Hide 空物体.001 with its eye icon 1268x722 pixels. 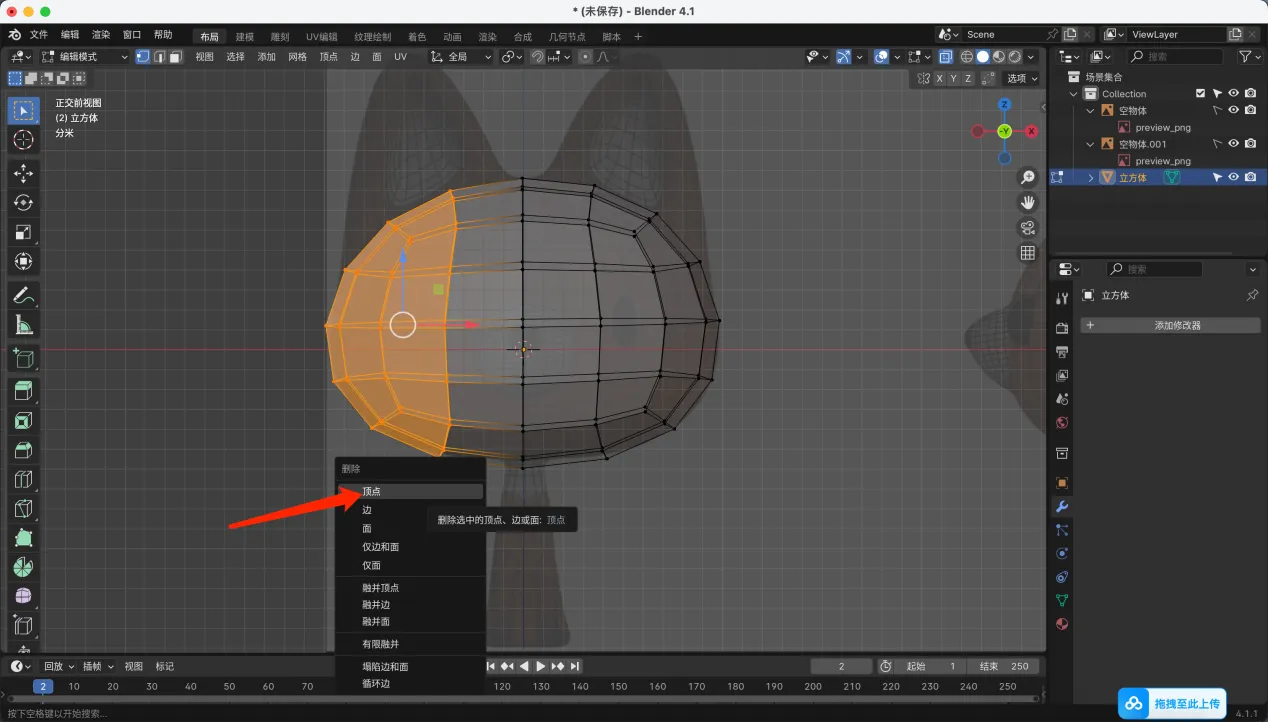pos(1233,144)
